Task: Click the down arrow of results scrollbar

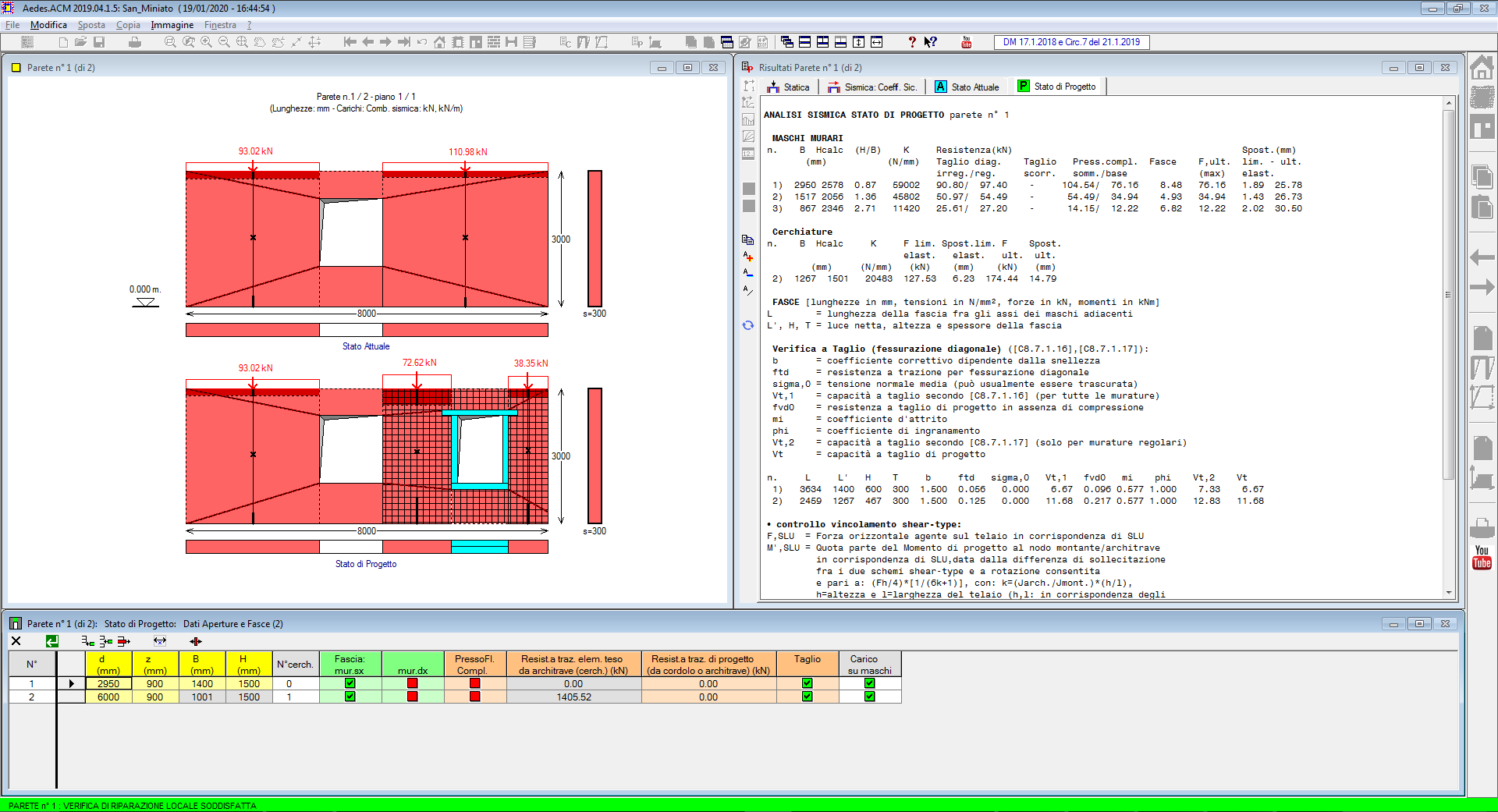Action: tap(1449, 593)
